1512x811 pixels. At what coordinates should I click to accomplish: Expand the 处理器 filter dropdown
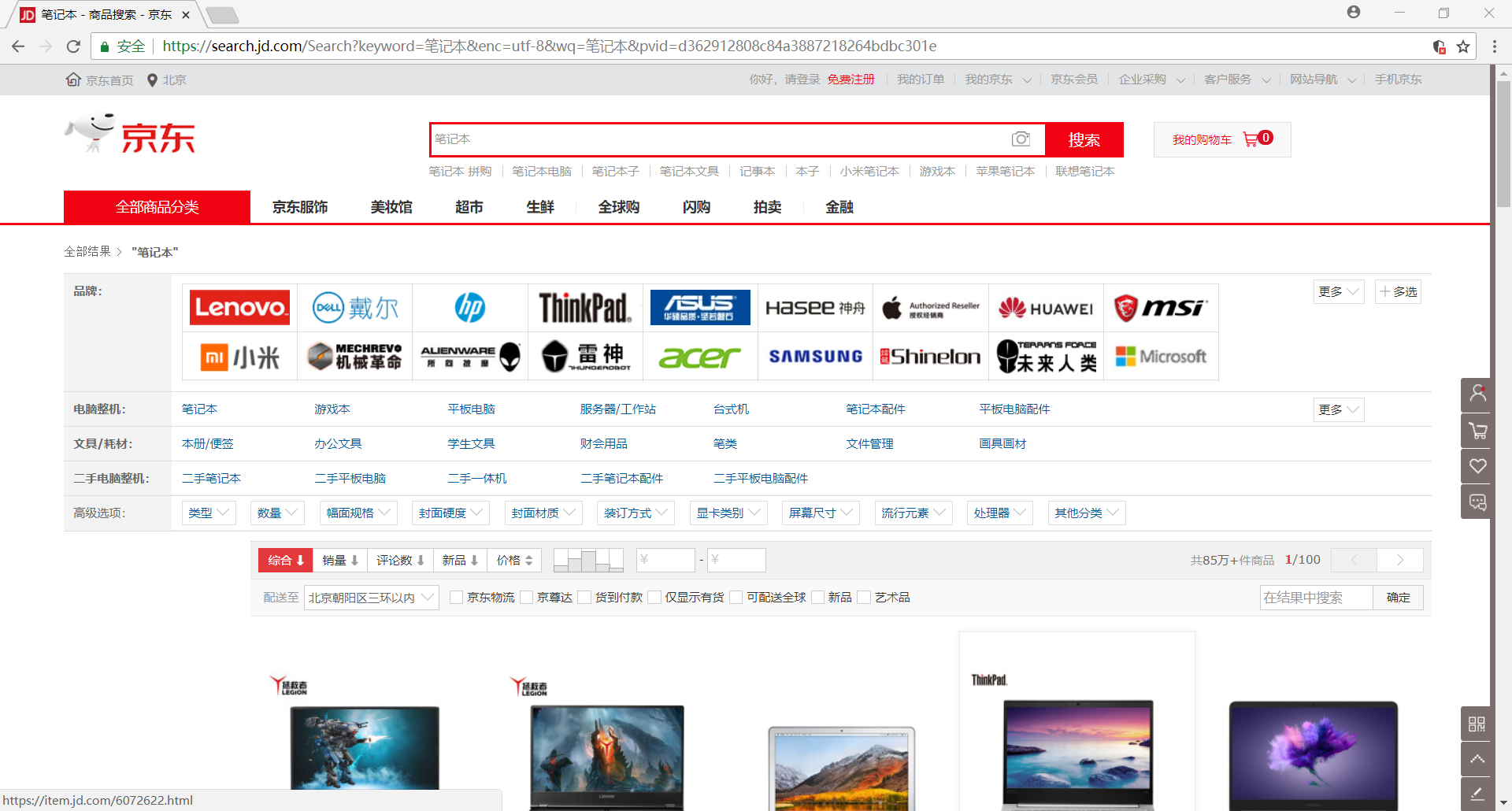[x=1000, y=513]
